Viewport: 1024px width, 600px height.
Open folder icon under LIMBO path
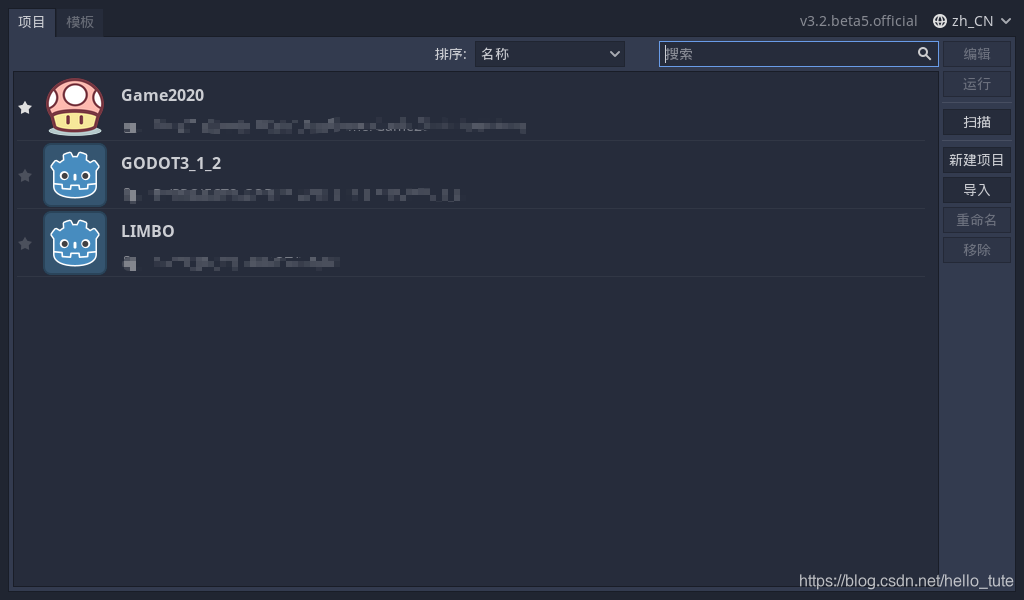tap(130, 262)
